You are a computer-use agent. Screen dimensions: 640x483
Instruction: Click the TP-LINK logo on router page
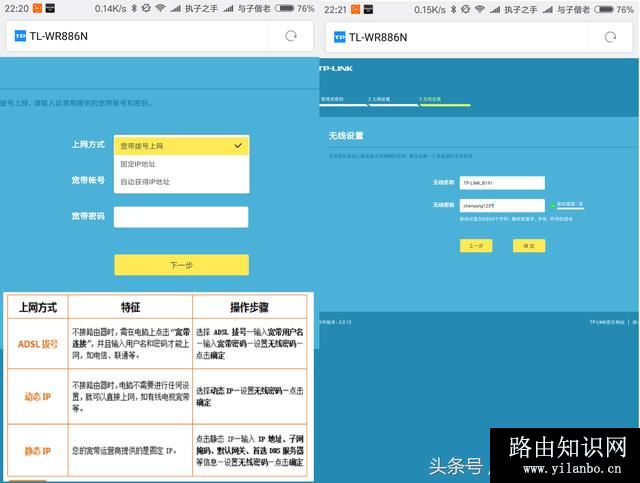point(336,68)
